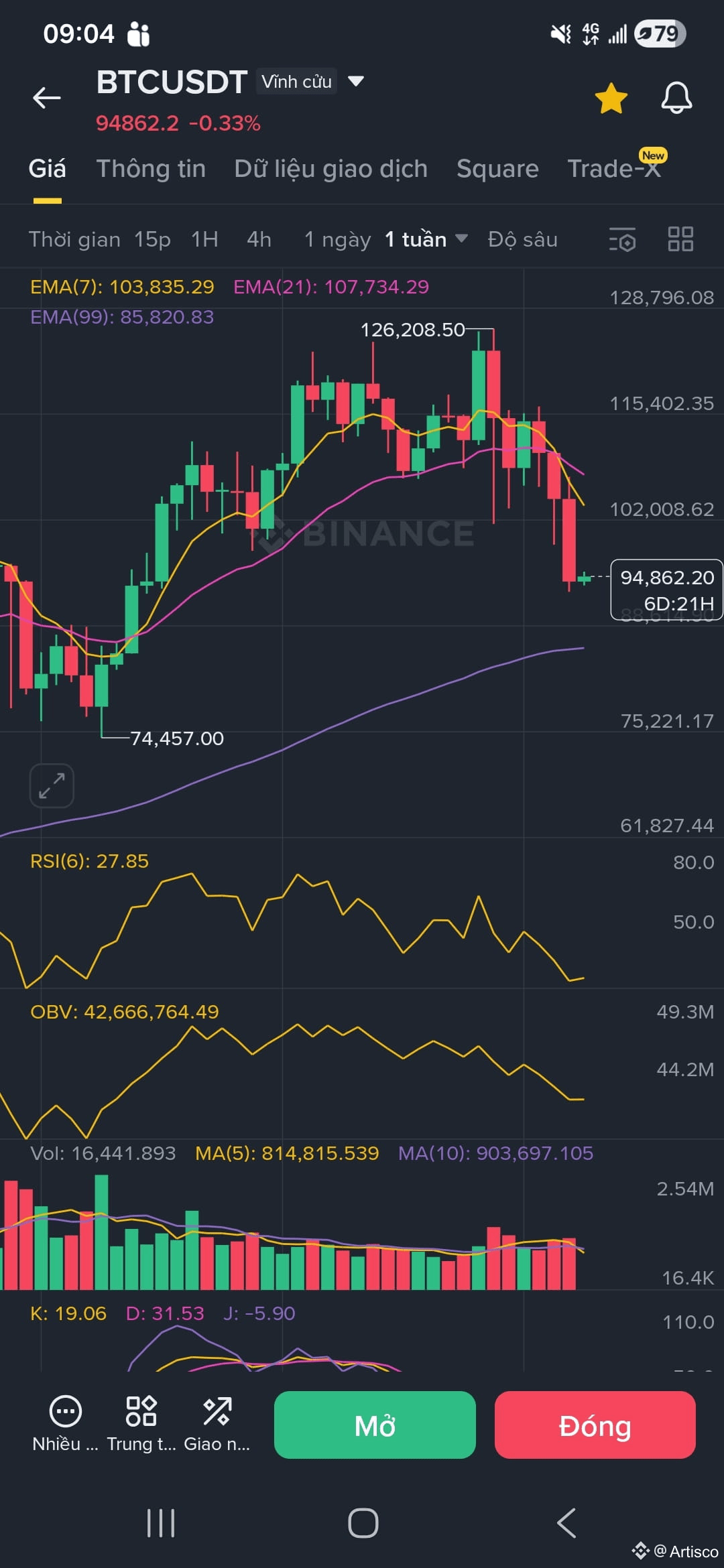Tap the Android recent apps button
This screenshot has height=1568, width=724.
click(x=161, y=1523)
